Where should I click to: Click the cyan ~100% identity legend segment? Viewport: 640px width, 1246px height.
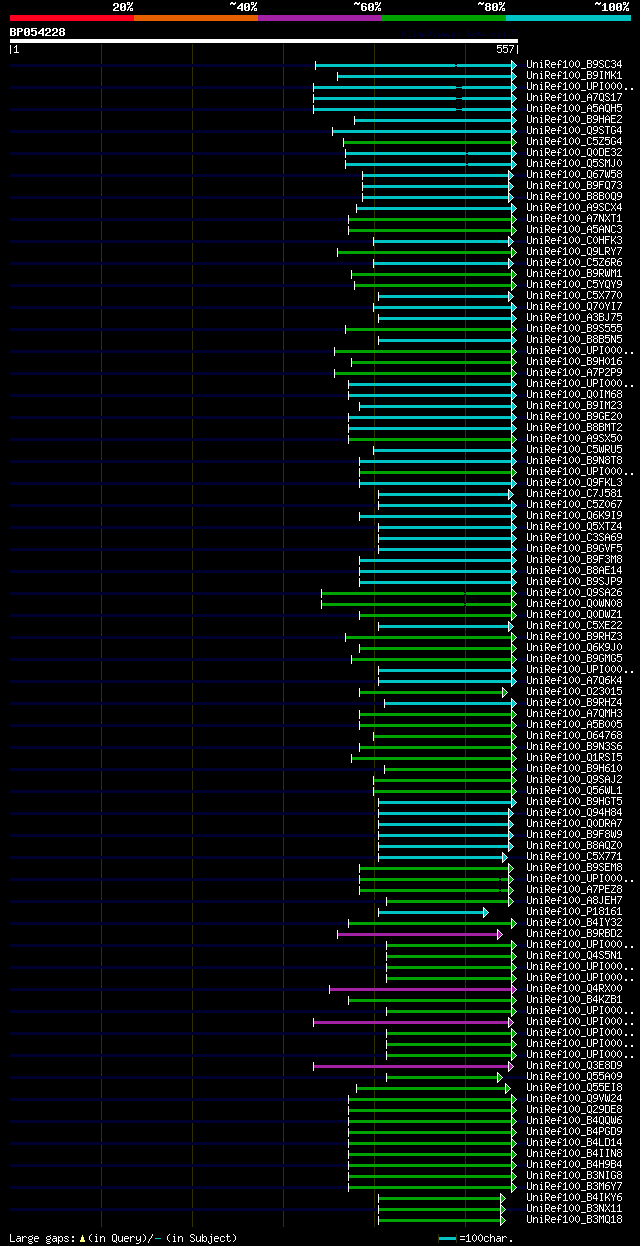568,18
